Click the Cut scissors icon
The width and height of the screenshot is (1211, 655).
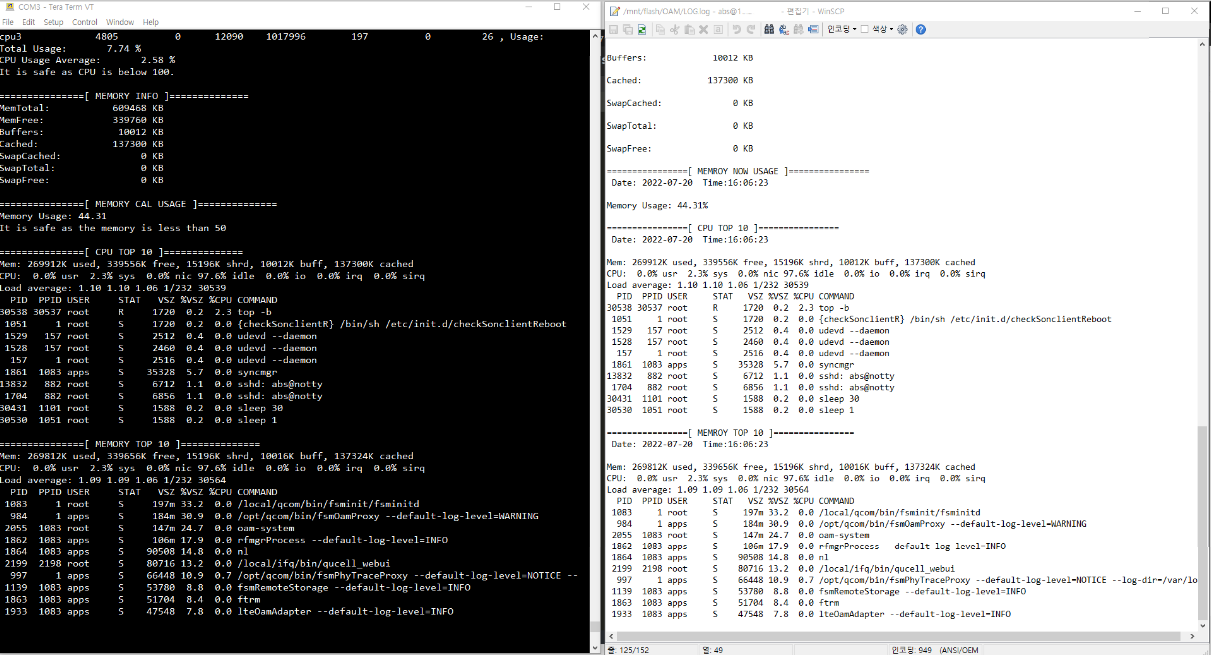tap(675, 30)
